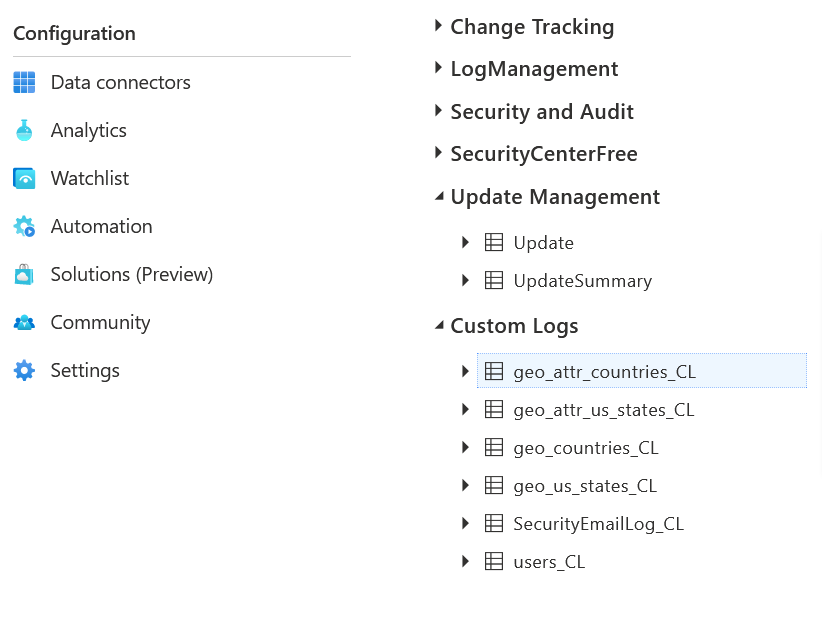Expand the SecurityEmailLog_CL table arrow

[x=465, y=523]
